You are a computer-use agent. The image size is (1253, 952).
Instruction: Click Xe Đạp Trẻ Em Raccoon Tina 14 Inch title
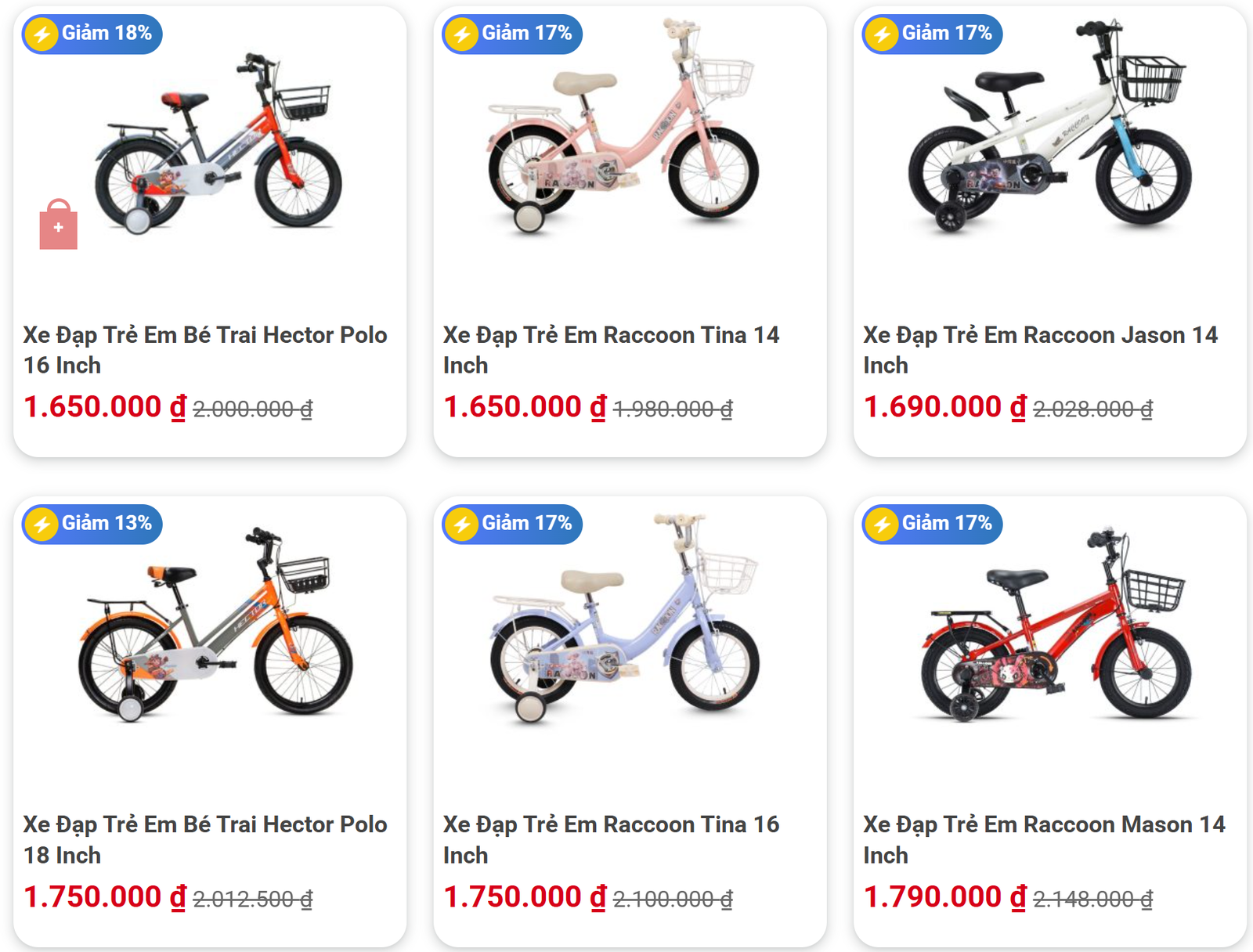[611, 350]
